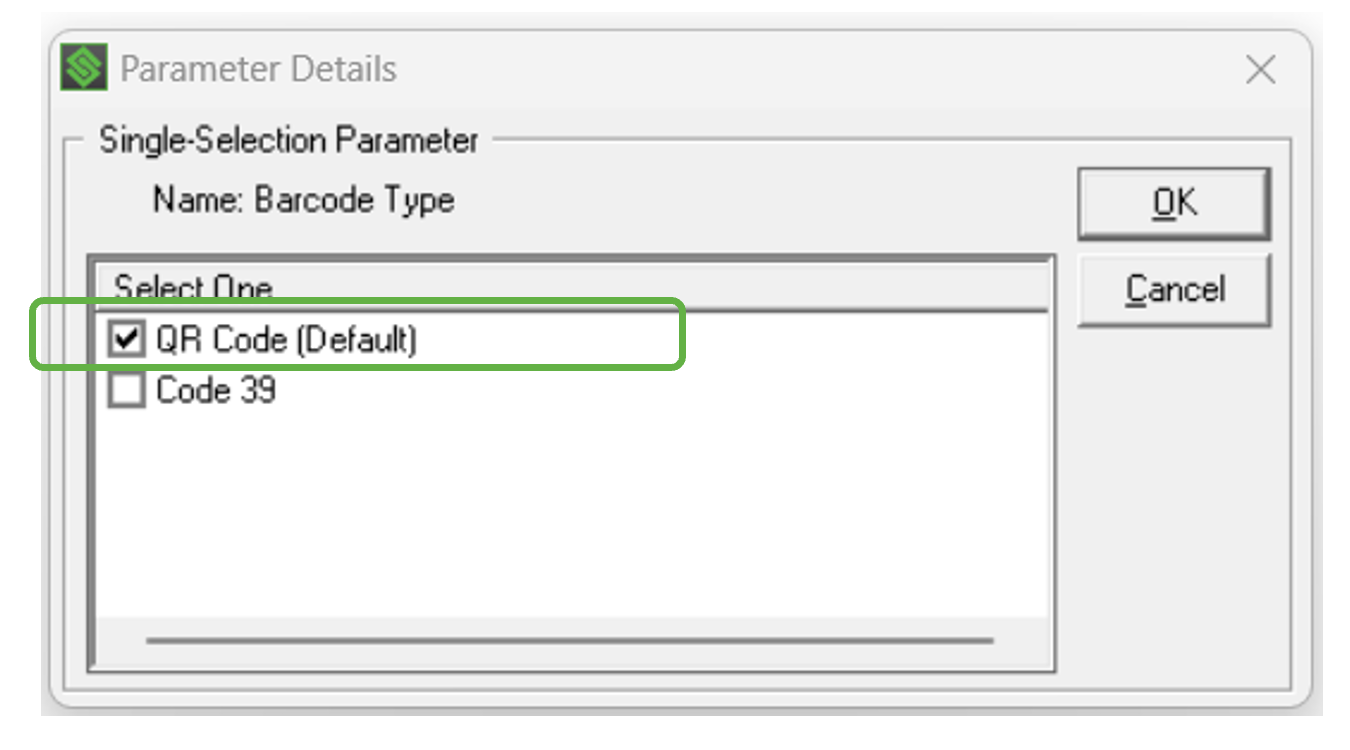Uncheck the QR Code (Default) option
The width and height of the screenshot is (1350, 750).
tap(127, 338)
